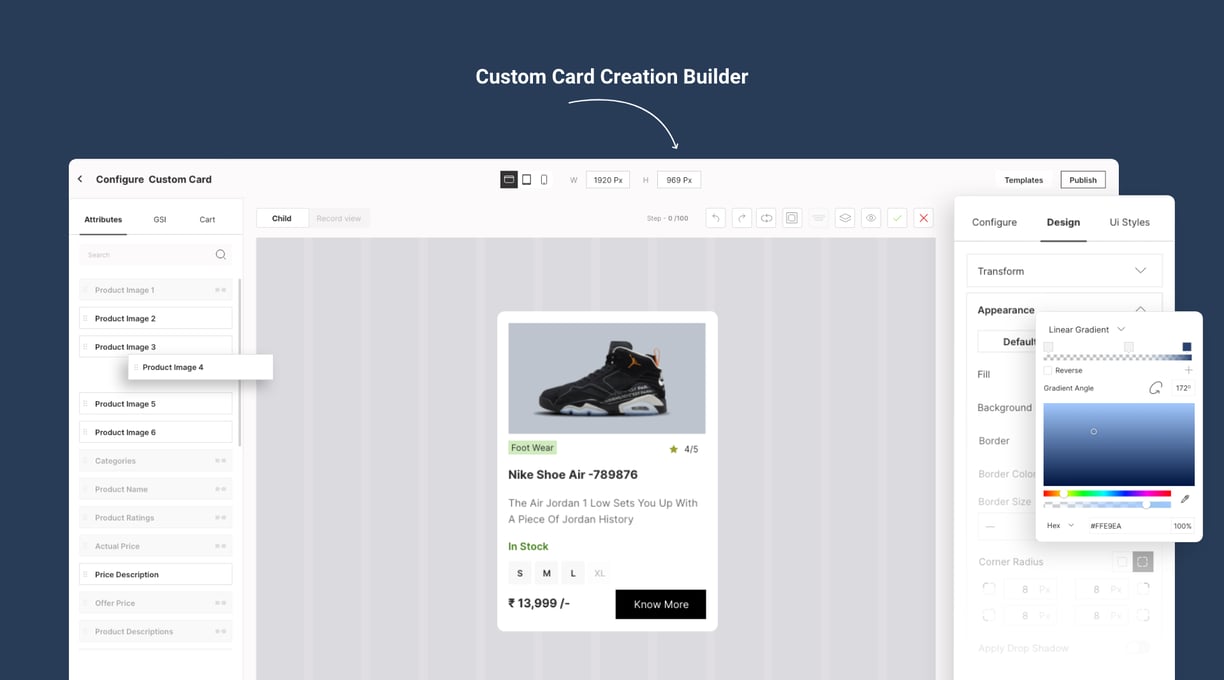Select the mobile device preview icon

click(544, 180)
